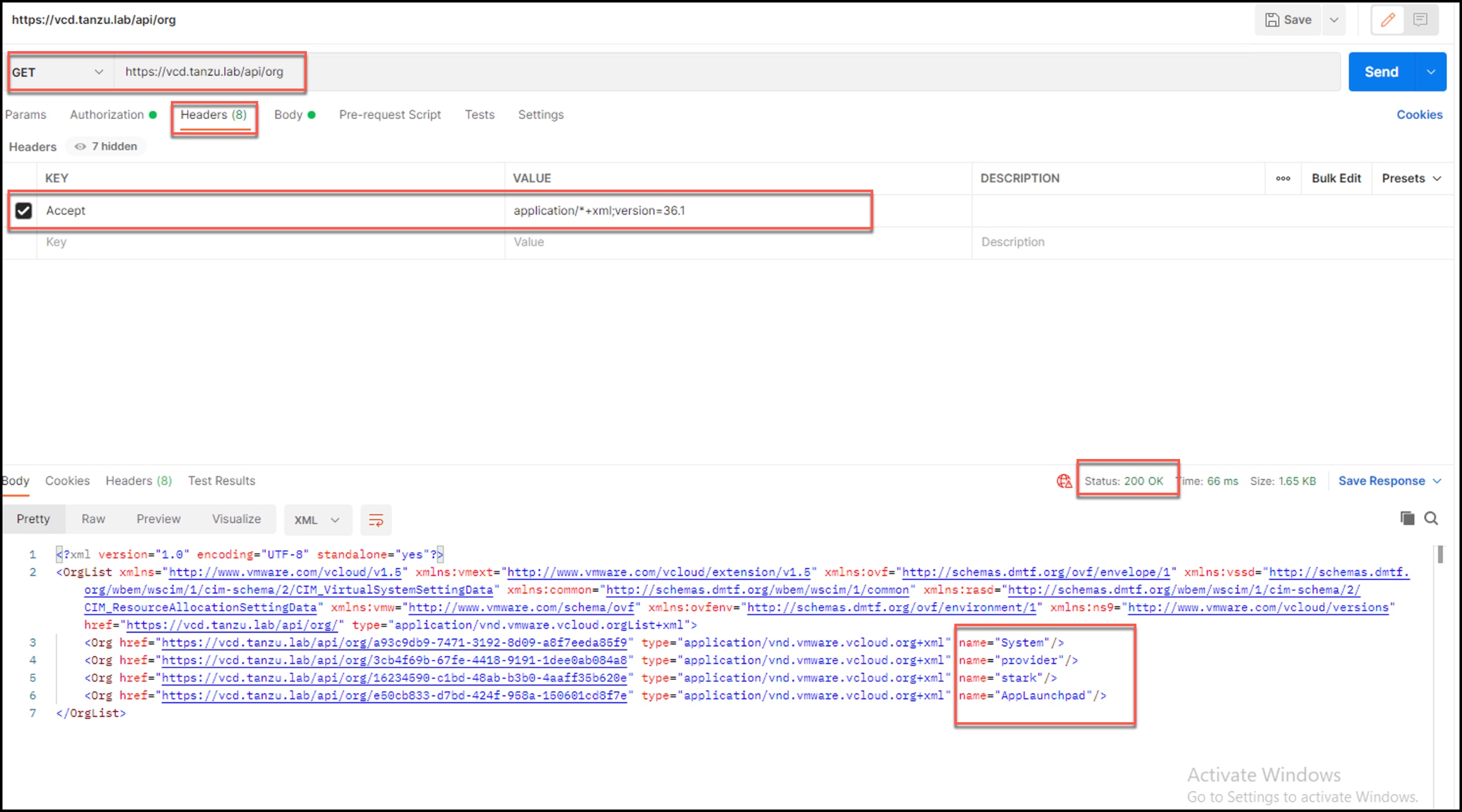Click the request URL input field

click(x=686, y=72)
